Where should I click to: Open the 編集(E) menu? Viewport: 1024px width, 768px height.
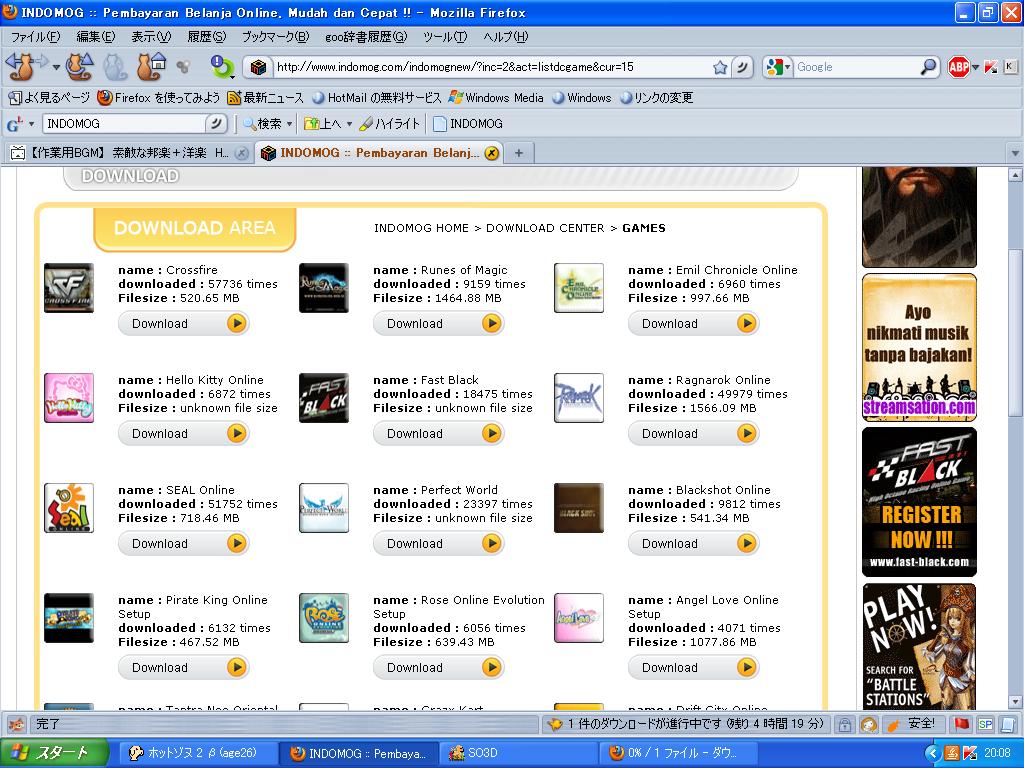pyautogui.click(x=95, y=37)
